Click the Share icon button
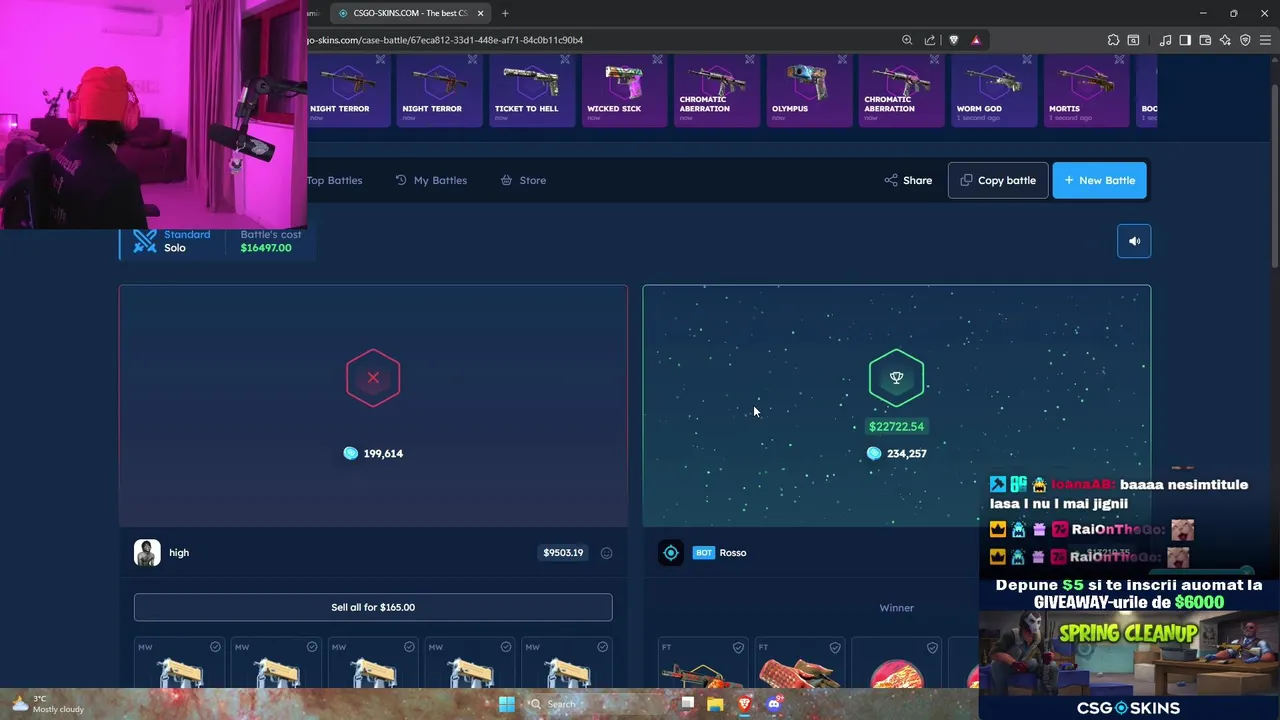 pyautogui.click(x=908, y=180)
